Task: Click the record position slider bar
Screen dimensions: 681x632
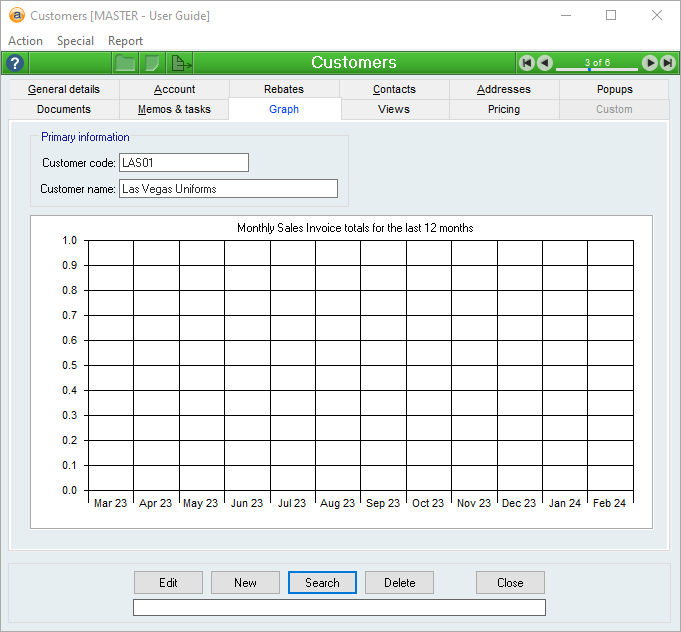Action: [x=597, y=69]
